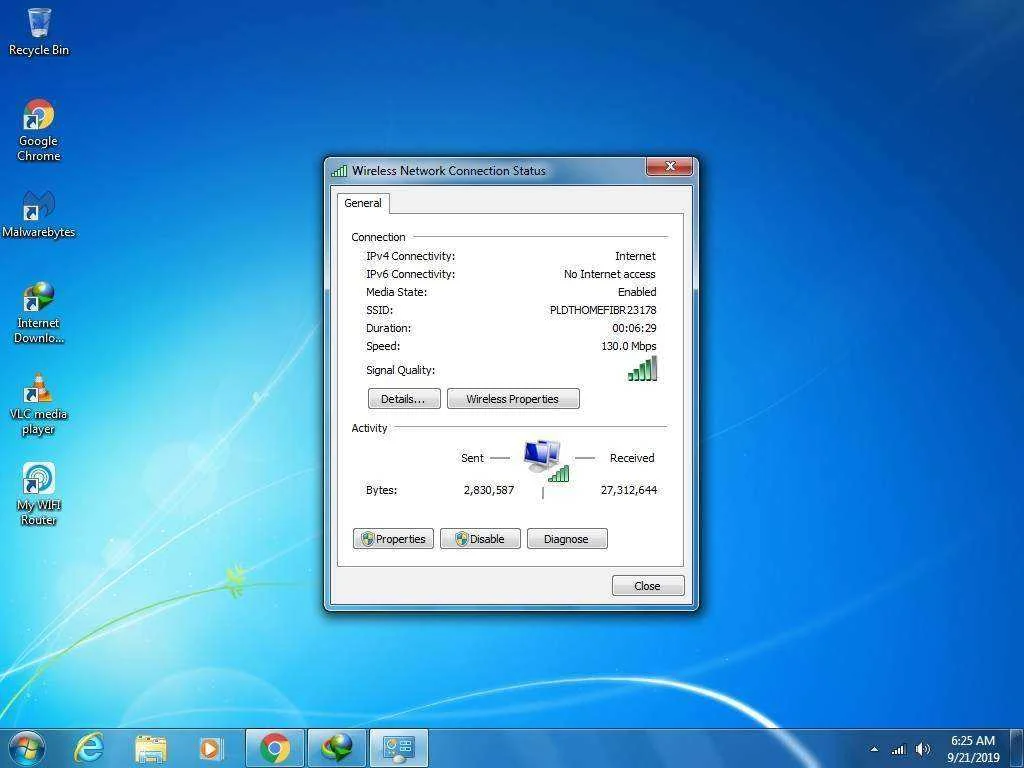This screenshot has width=1024, height=768.
Task: Open Windows Media Player from the taskbar
Action: point(210,748)
